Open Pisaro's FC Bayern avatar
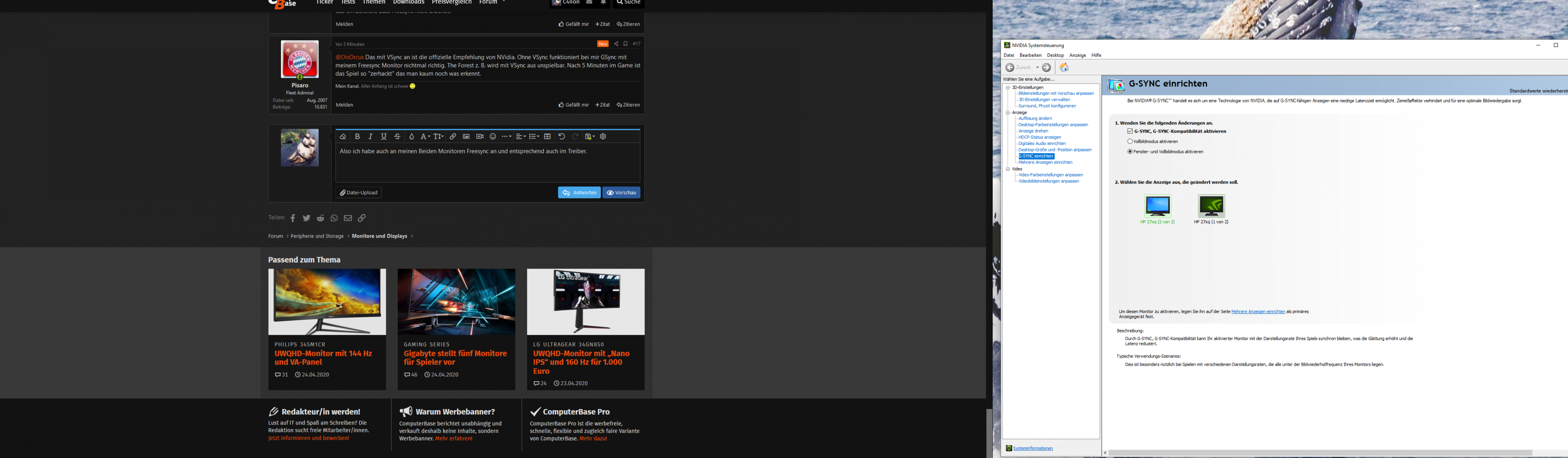The height and width of the screenshot is (458, 1568). [299, 60]
